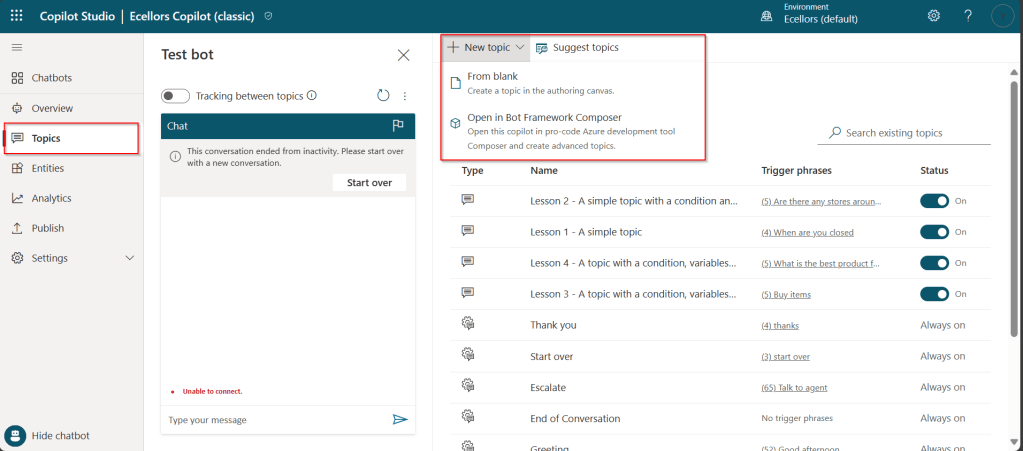1023x451 pixels.
Task: Disable Lesson 1 simple topic toggle
Action: [x=934, y=232]
